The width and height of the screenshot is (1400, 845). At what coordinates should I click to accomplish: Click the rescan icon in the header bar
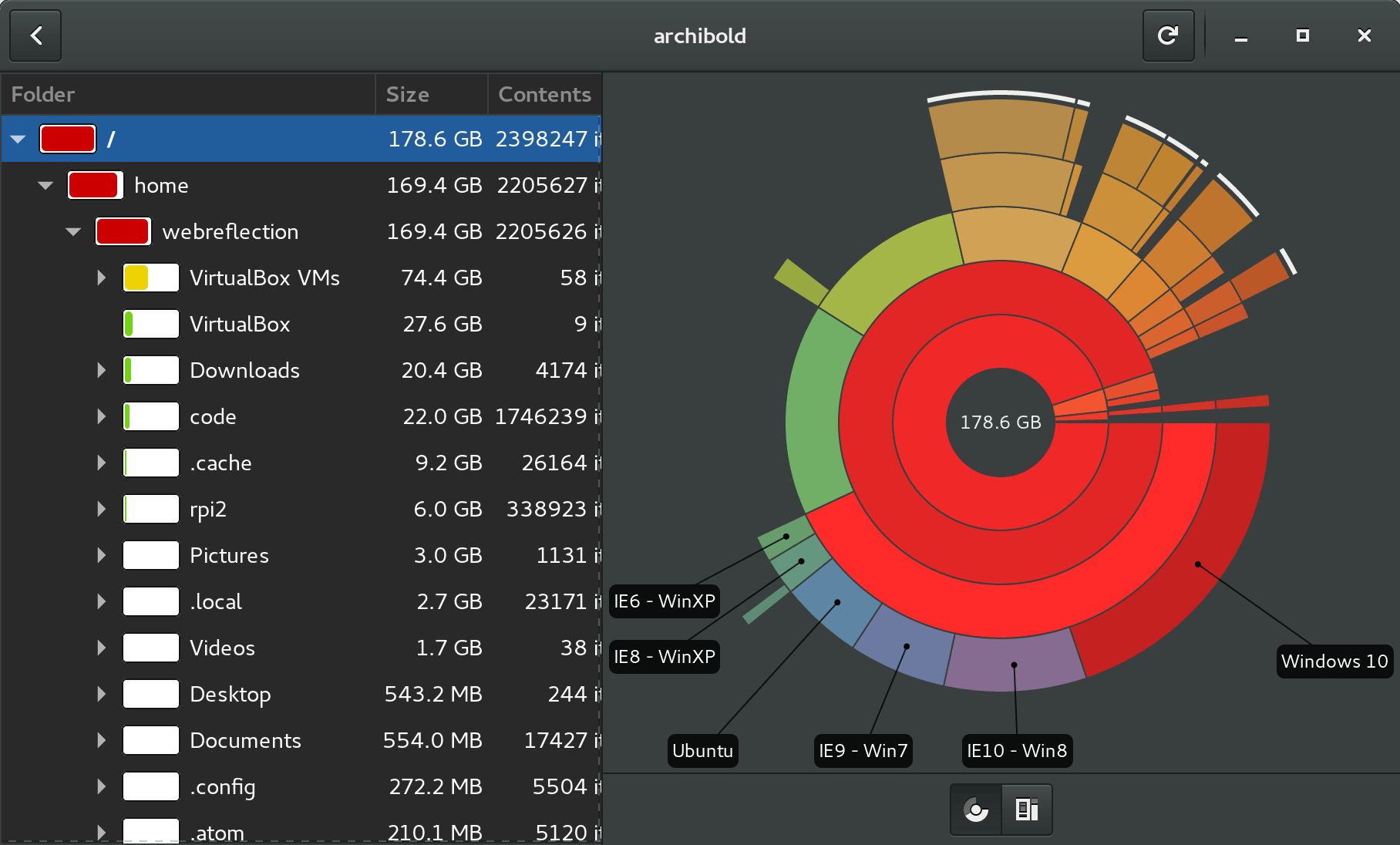pyautogui.click(x=1167, y=35)
